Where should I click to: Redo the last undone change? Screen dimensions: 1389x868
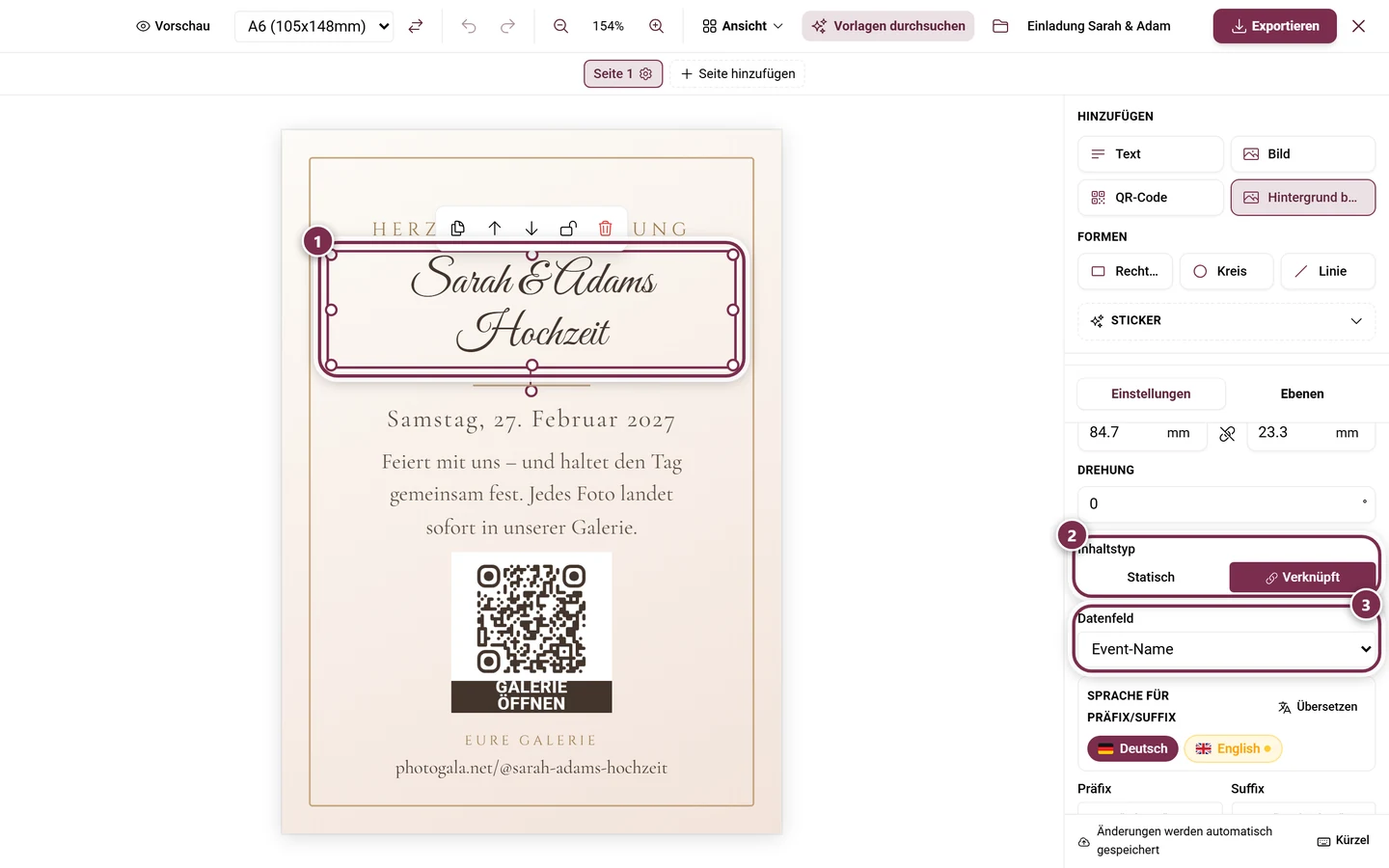coord(507,26)
